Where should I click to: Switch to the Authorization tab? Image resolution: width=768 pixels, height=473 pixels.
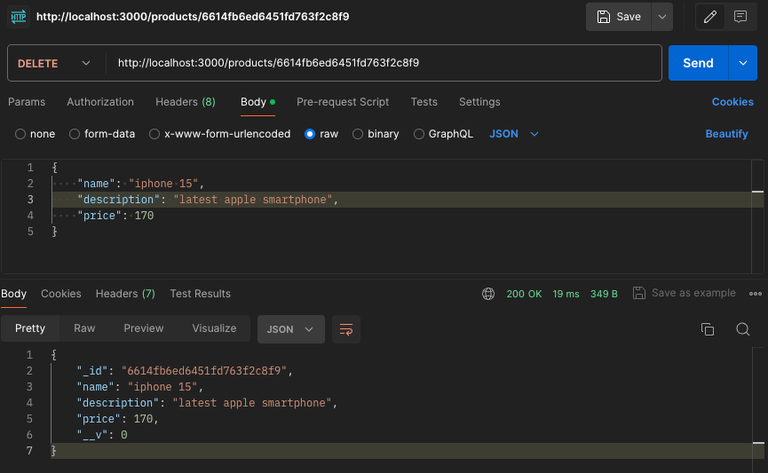point(100,102)
